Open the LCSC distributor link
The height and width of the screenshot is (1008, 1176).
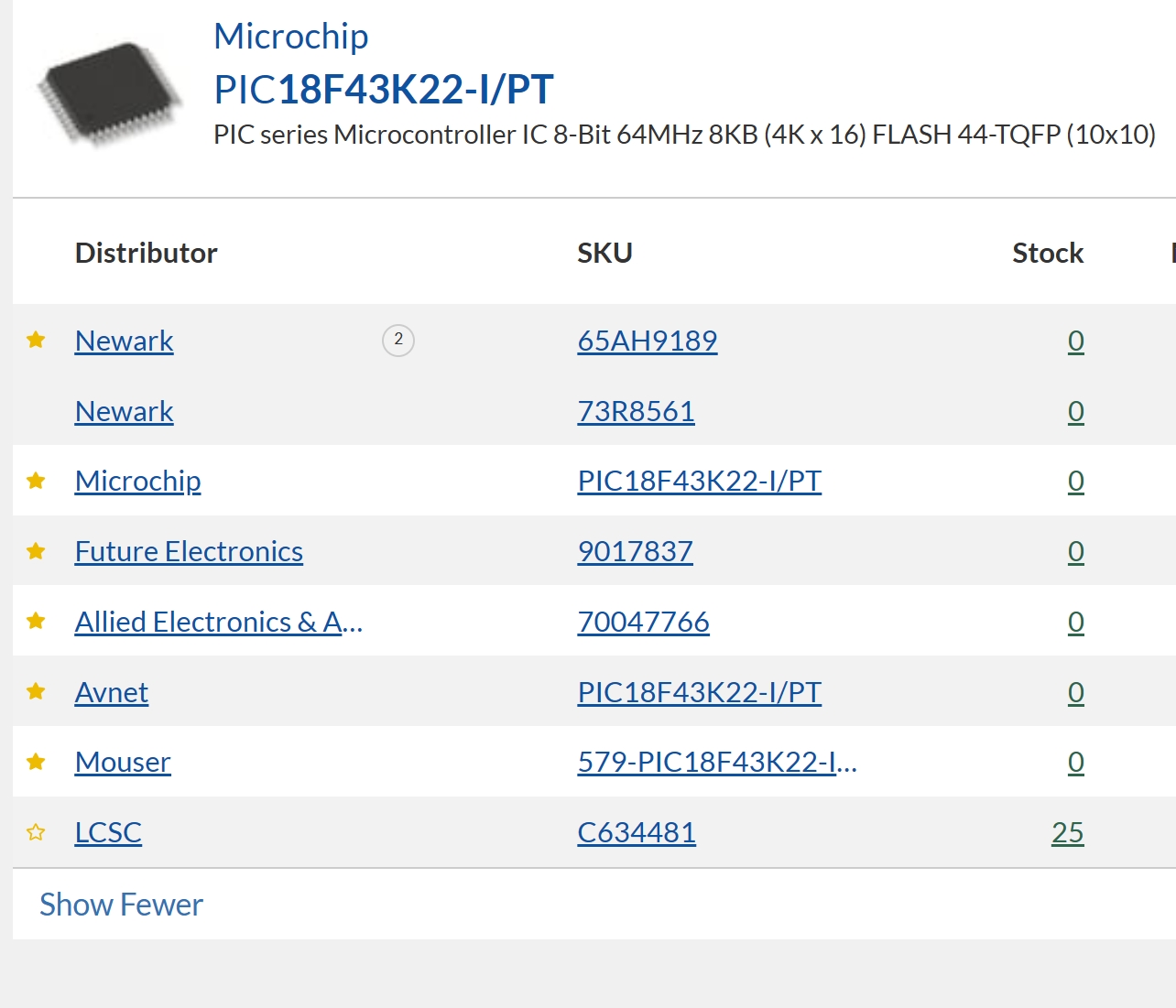click(108, 832)
